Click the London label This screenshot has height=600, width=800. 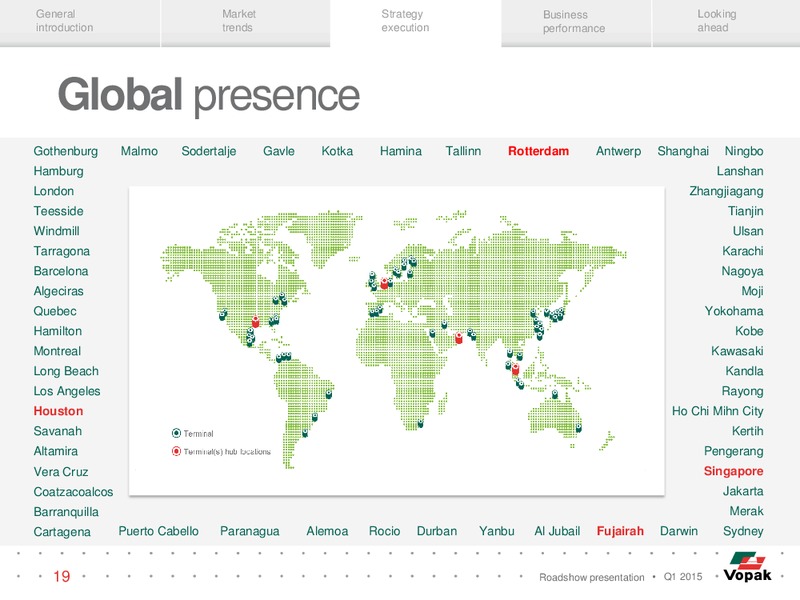click(x=54, y=191)
